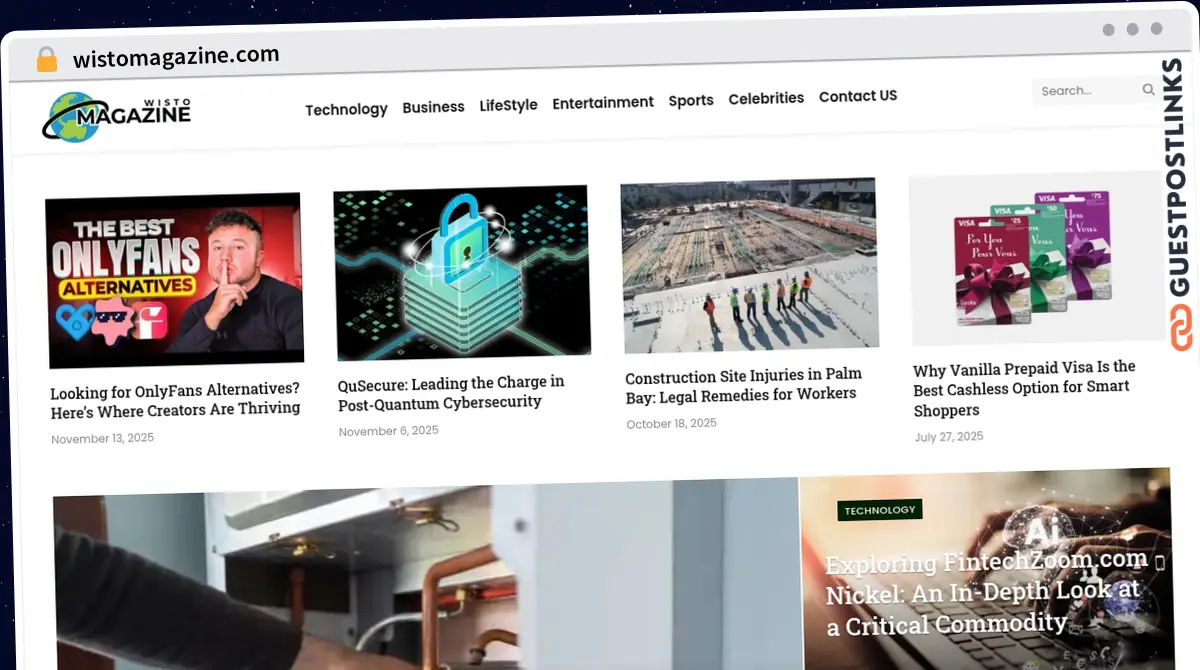Open the QuSecure padlock article thumbnail

[462, 272]
